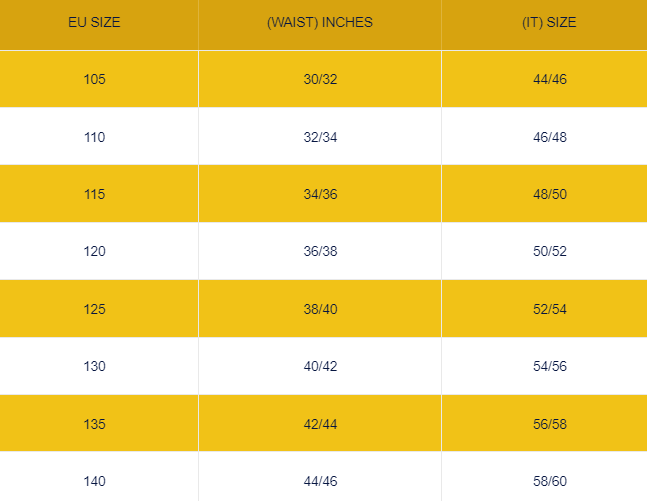Click the 52/54 IT size cell
This screenshot has height=501, width=647.
pos(550,309)
